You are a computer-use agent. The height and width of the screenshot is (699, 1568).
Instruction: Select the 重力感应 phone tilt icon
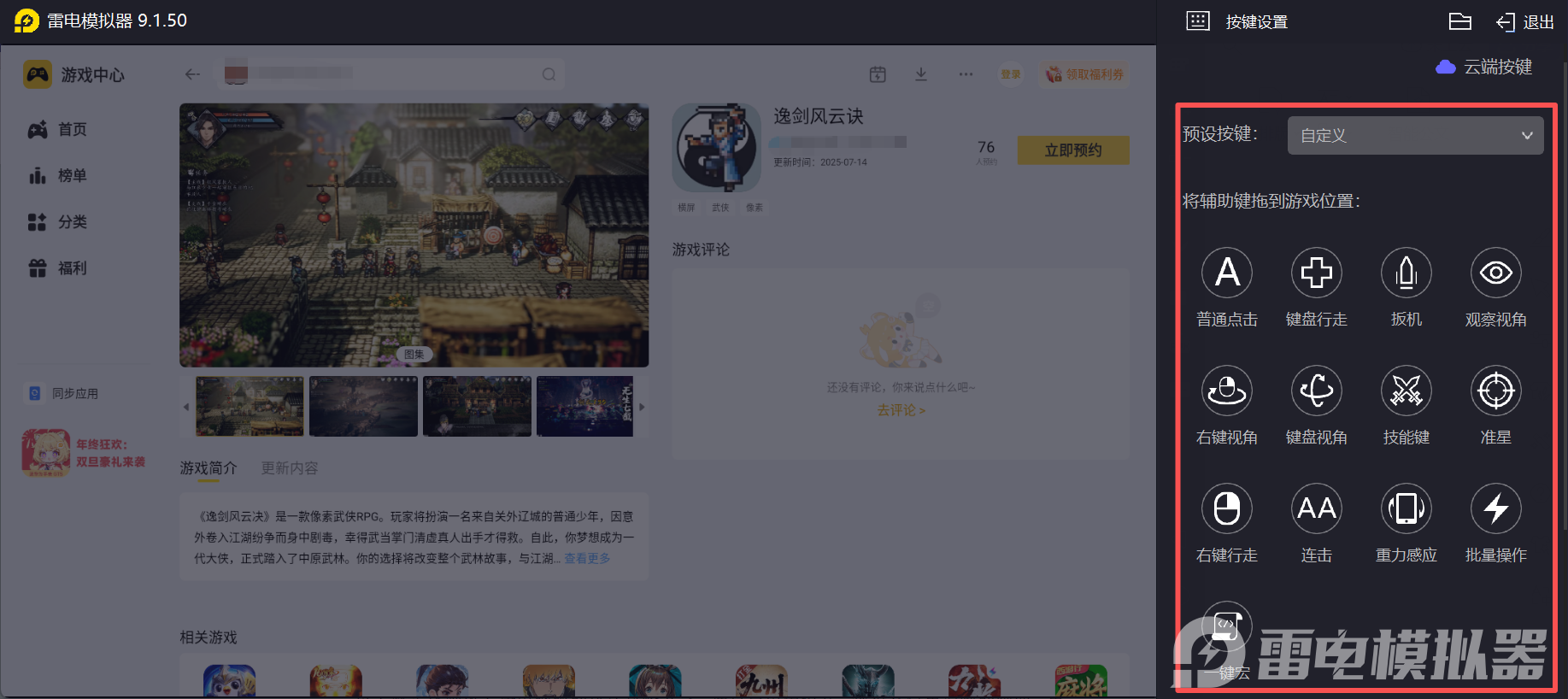(1407, 508)
